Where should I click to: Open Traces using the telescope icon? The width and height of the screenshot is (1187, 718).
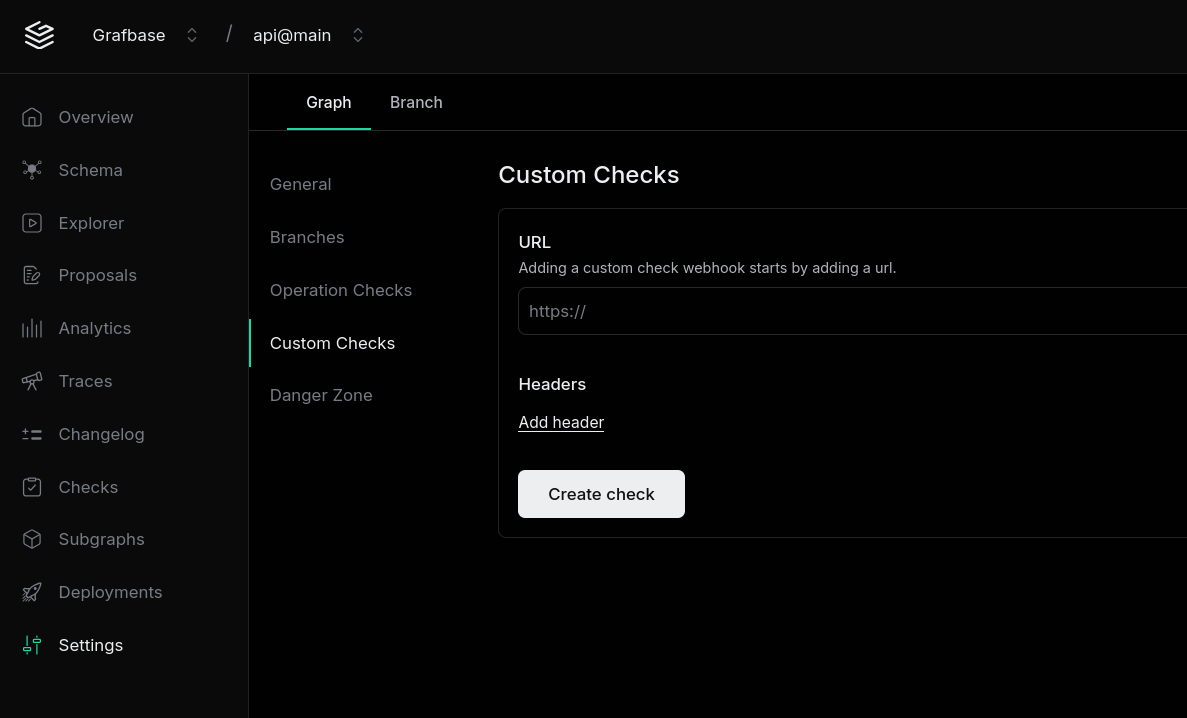point(32,381)
